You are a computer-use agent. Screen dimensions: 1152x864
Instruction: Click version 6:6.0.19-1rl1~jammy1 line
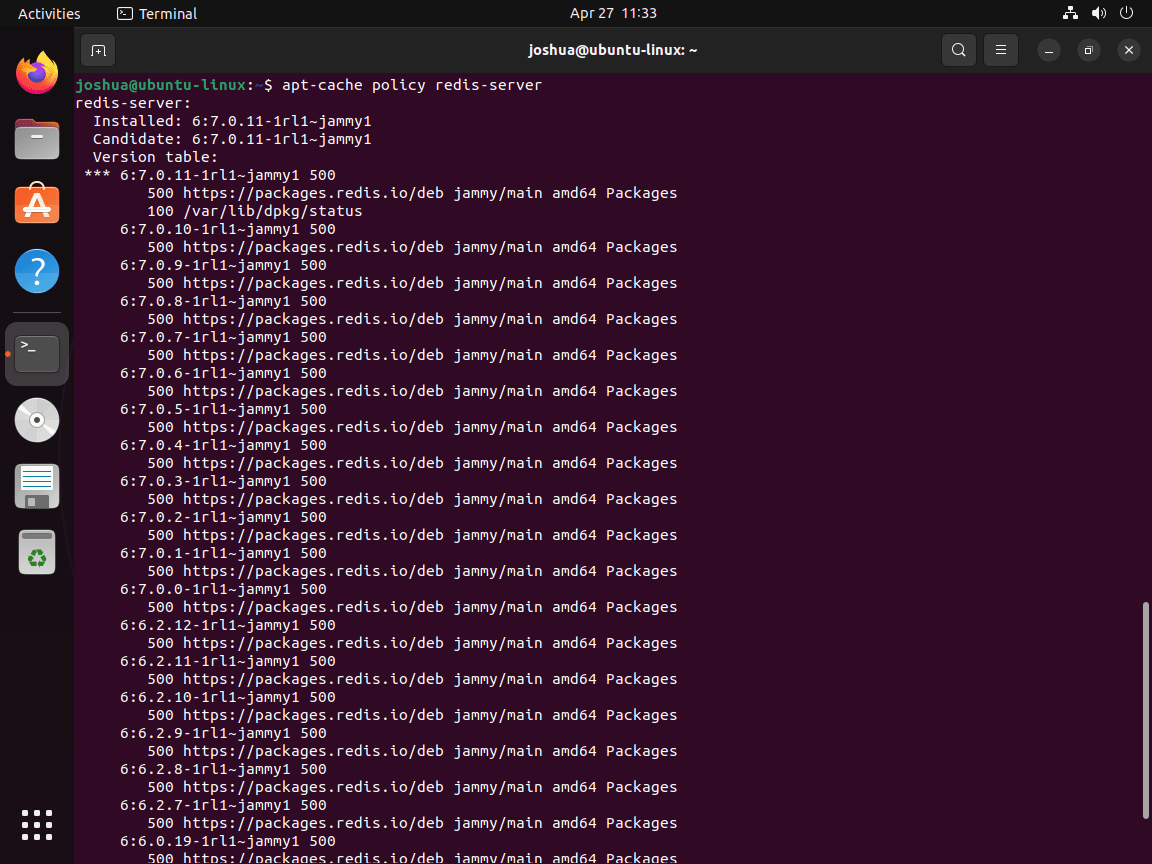point(228,841)
